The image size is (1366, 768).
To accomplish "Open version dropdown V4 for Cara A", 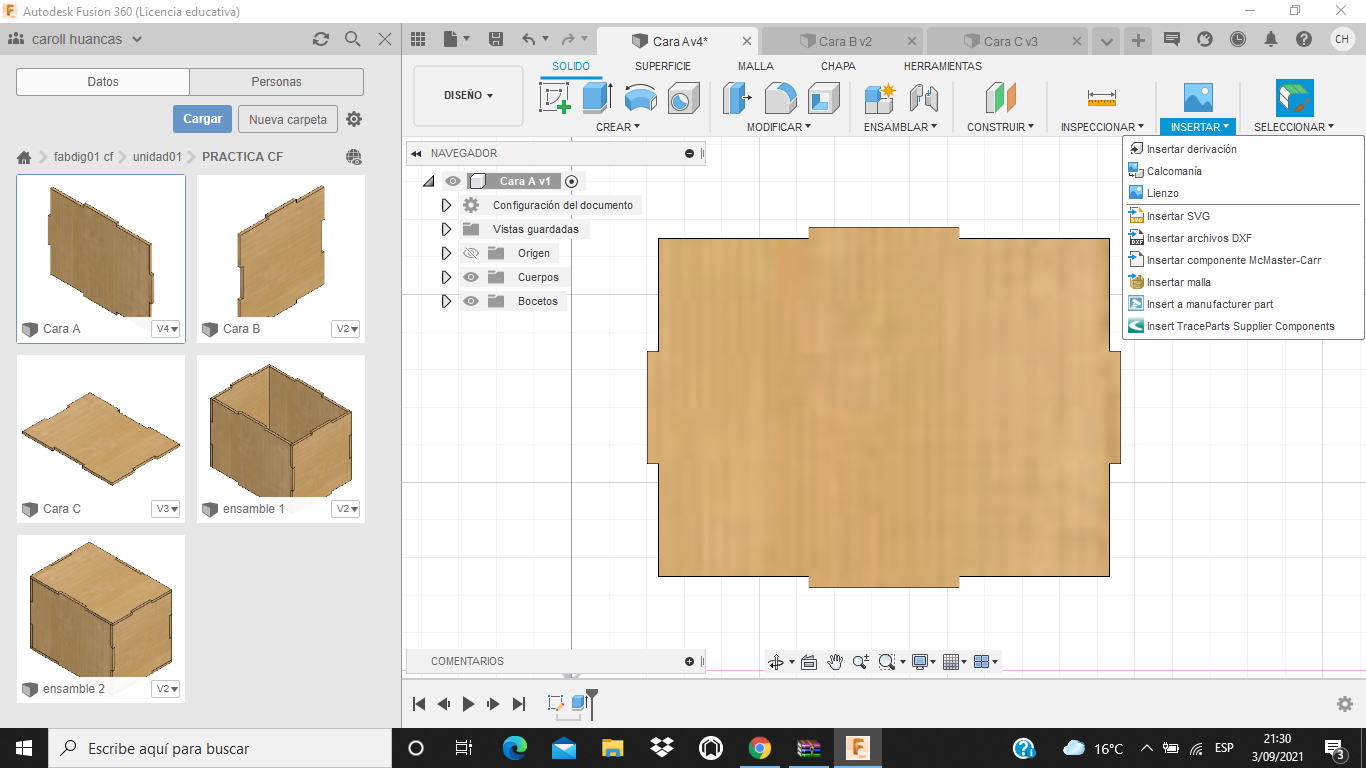I will (x=166, y=329).
